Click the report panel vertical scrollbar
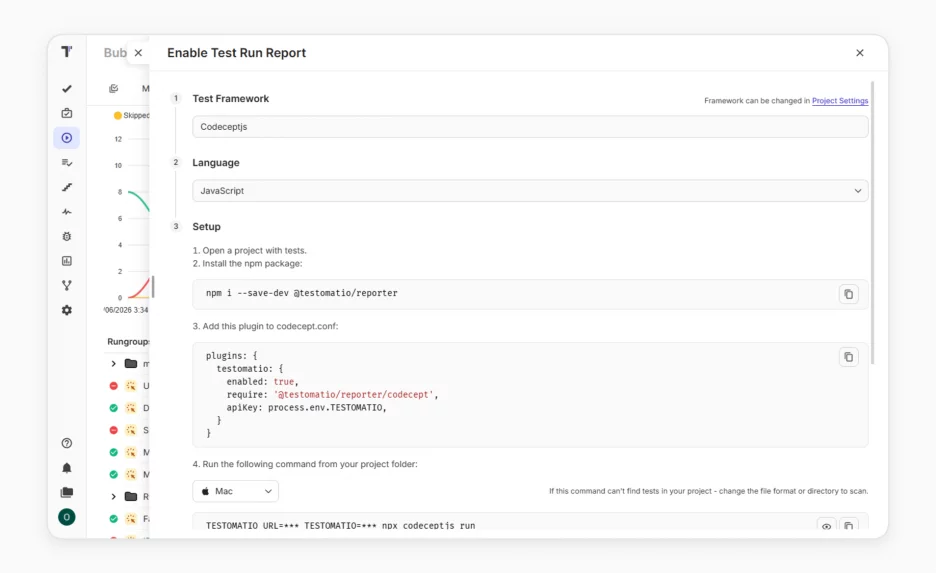 point(872,223)
